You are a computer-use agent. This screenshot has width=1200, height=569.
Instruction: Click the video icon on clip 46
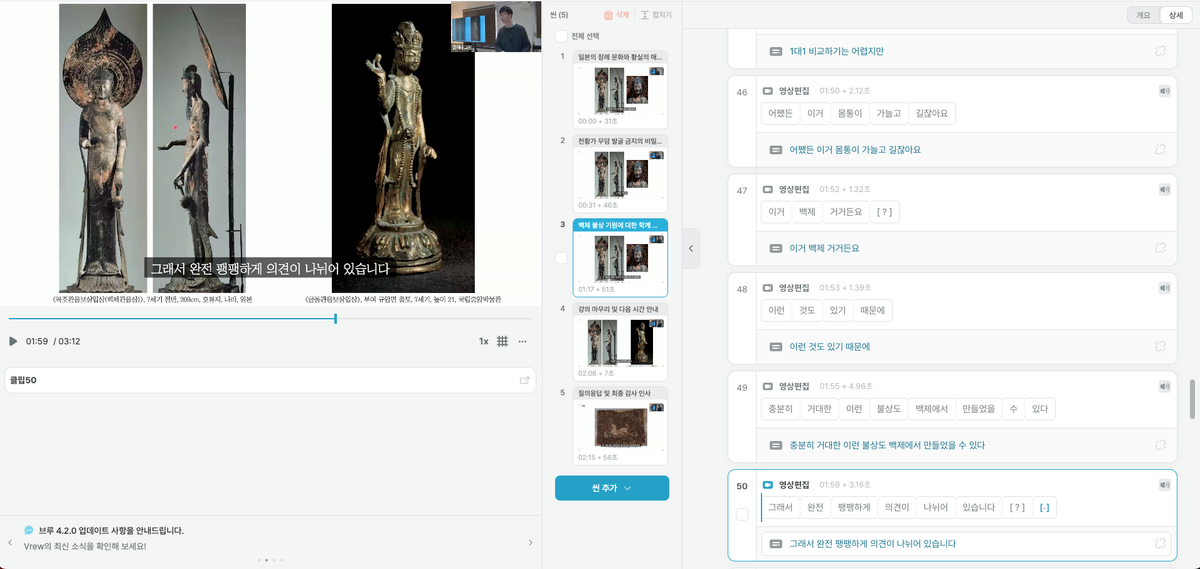[768, 91]
